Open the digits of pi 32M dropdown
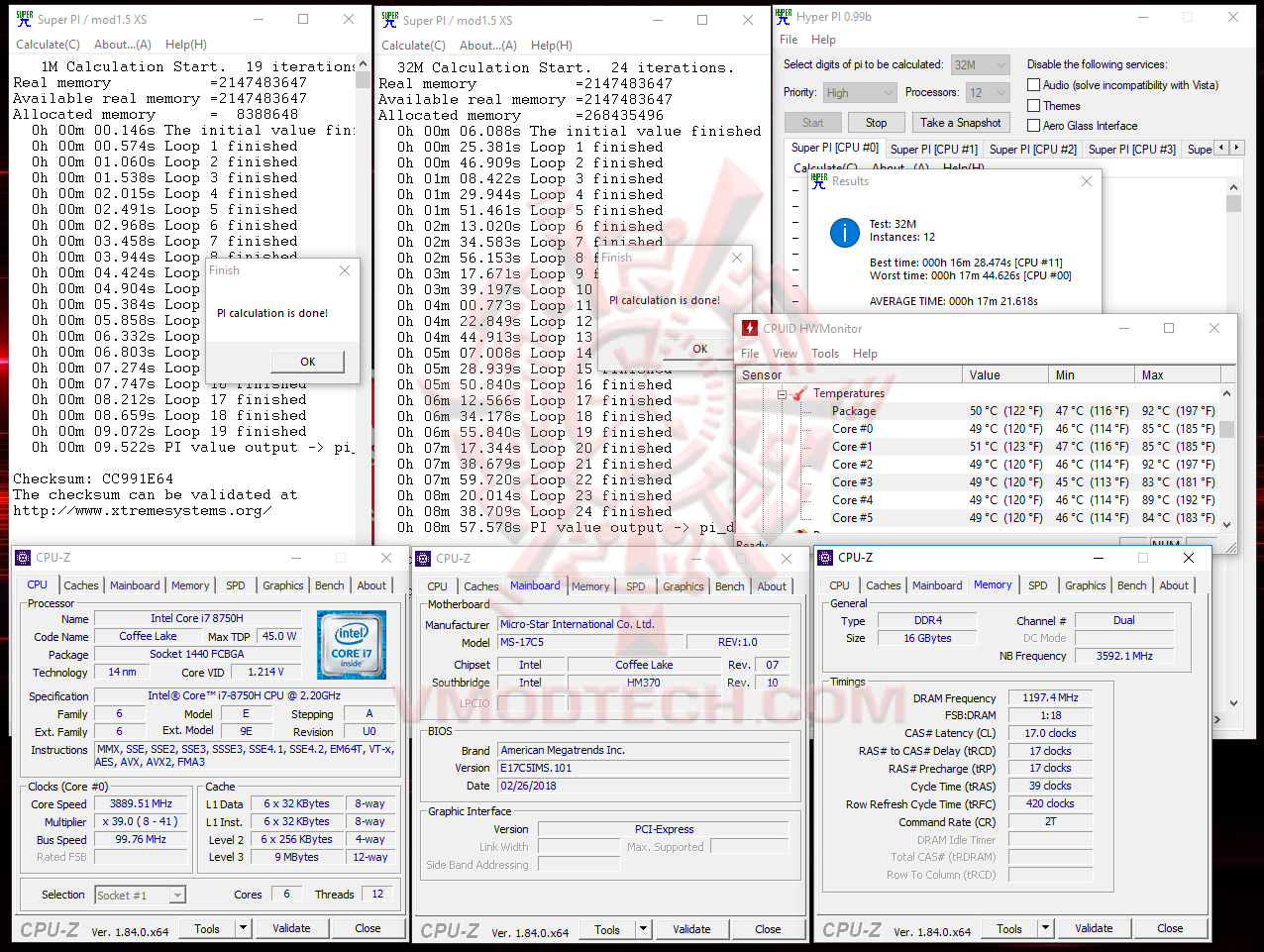This screenshot has height=952, width=1264. (981, 64)
